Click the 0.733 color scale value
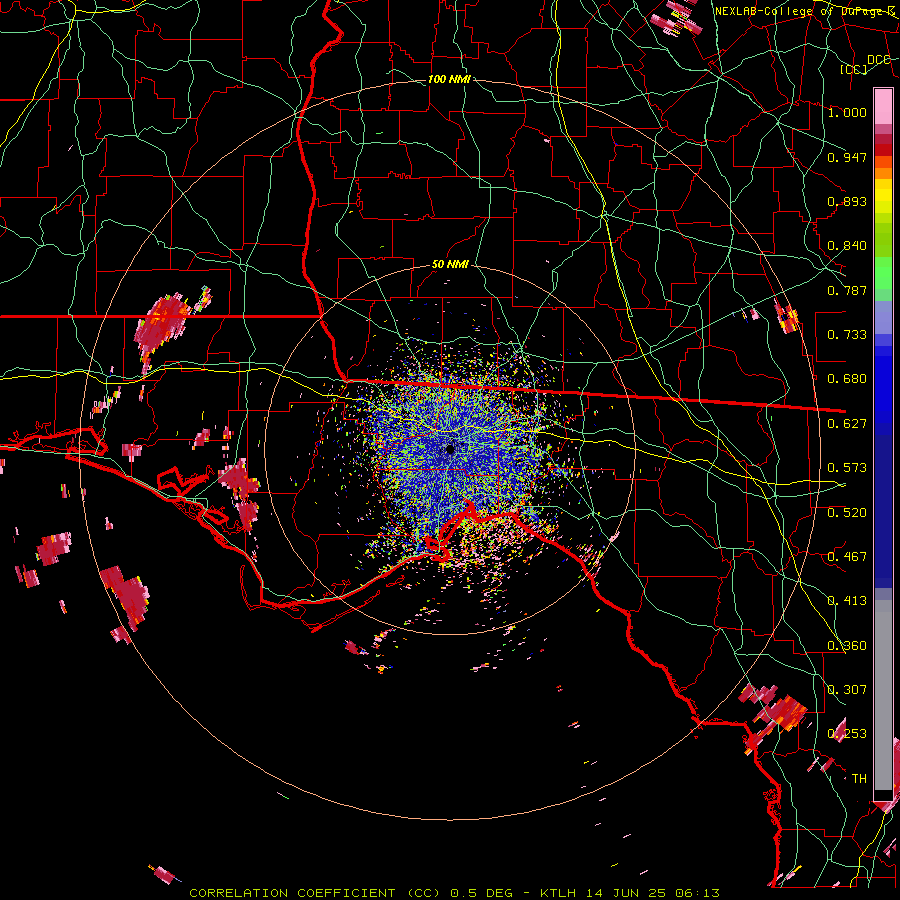The height and width of the screenshot is (900, 900). click(847, 335)
